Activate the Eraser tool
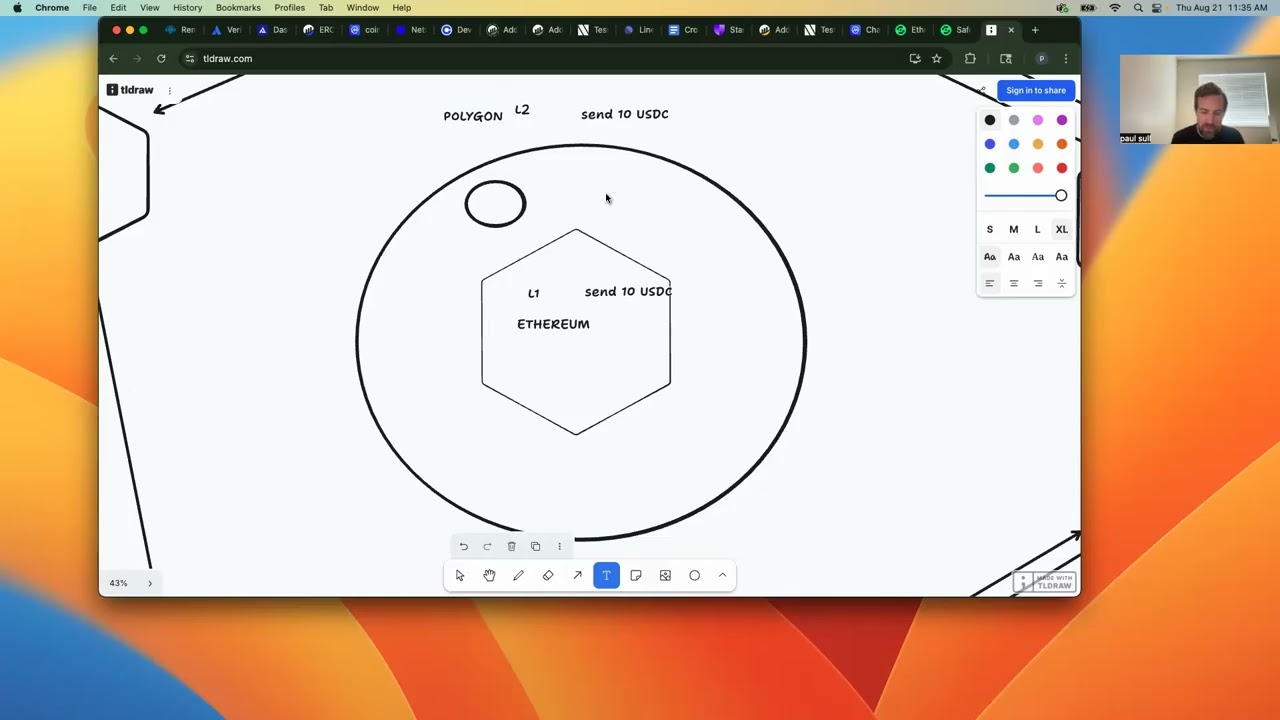Screen dimensions: 1280x720 click(548, 575)
